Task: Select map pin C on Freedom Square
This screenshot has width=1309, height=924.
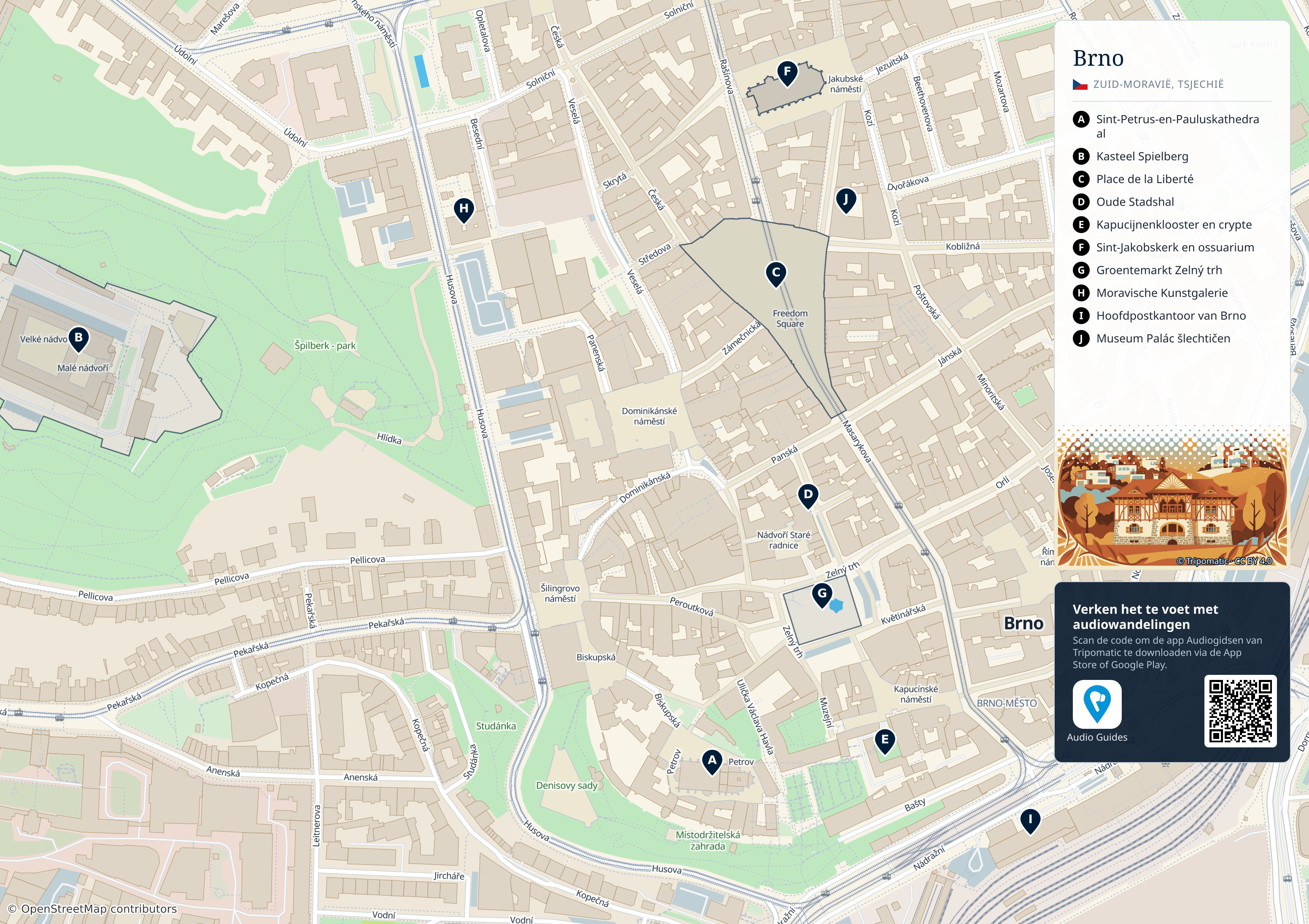Action: [776, 275]
